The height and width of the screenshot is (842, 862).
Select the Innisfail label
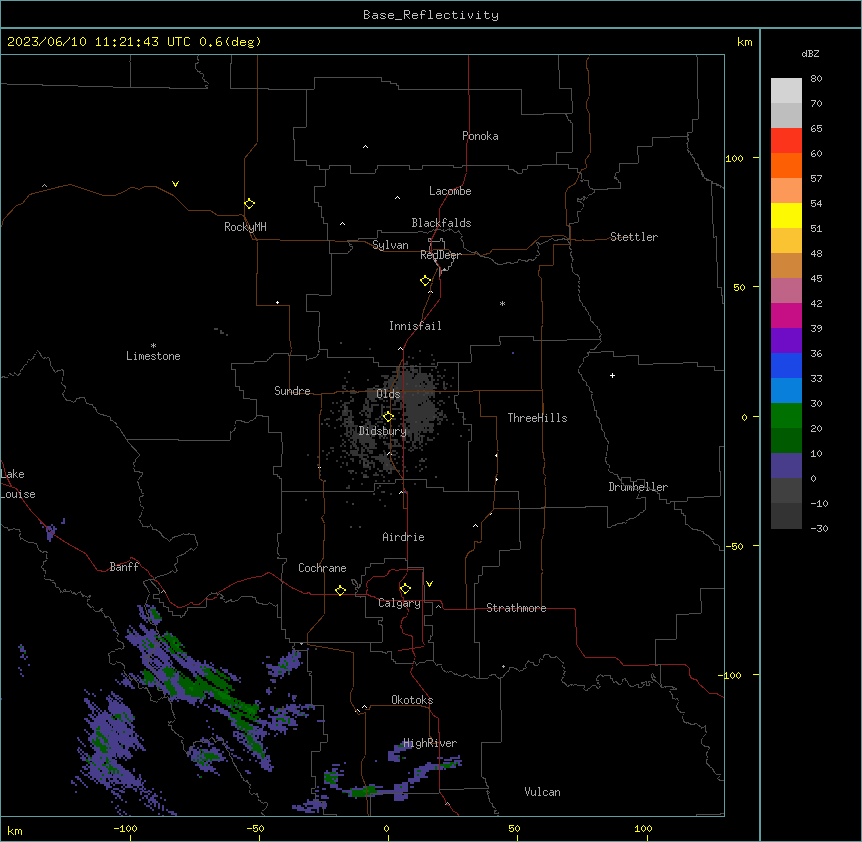[415, 326]
